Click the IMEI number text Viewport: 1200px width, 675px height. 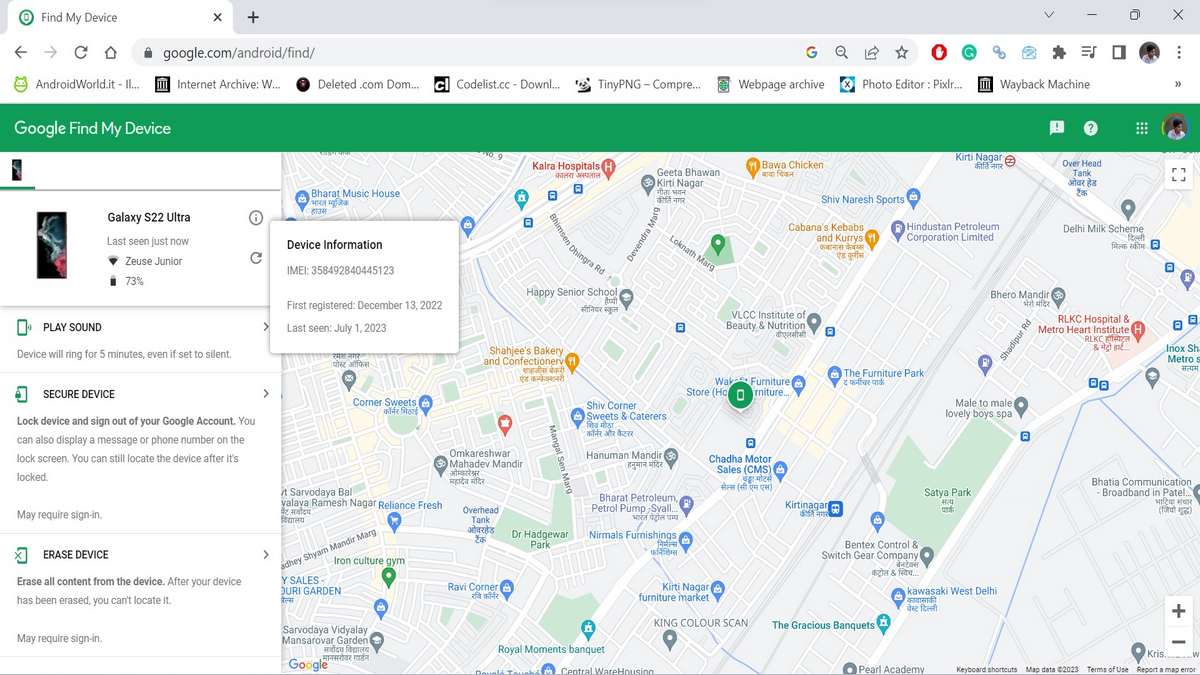tap(340, 270)
